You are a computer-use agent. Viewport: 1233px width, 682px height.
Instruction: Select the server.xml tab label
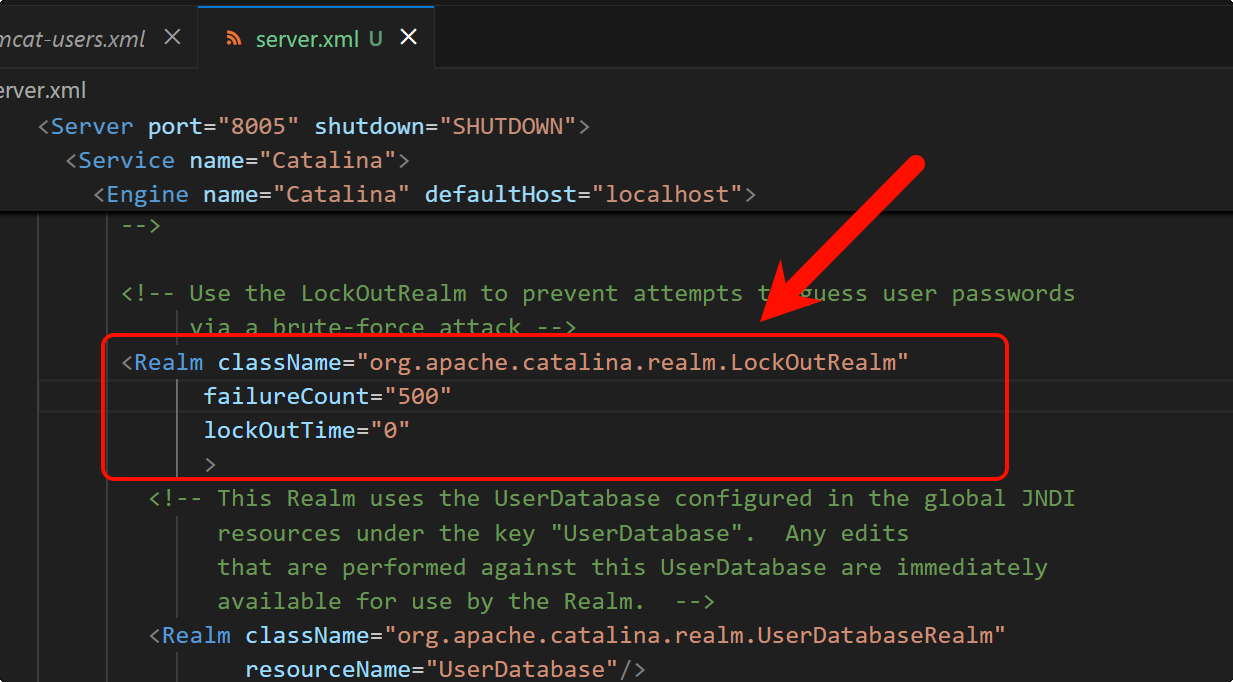pyautogui.click(x=304, y=38)
